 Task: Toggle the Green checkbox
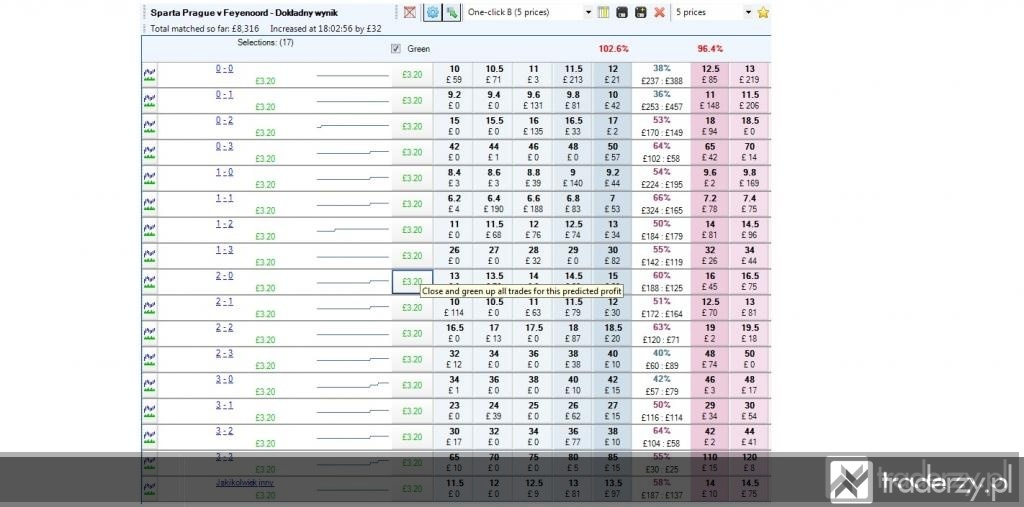point(395,48)
